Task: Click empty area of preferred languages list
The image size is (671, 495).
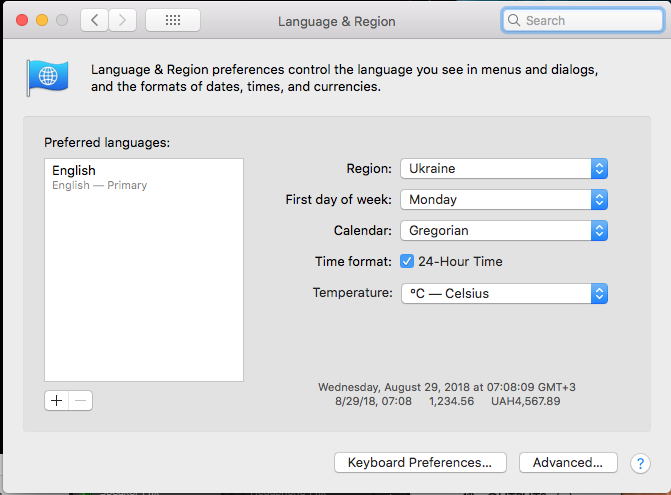Action: [143, 290]
